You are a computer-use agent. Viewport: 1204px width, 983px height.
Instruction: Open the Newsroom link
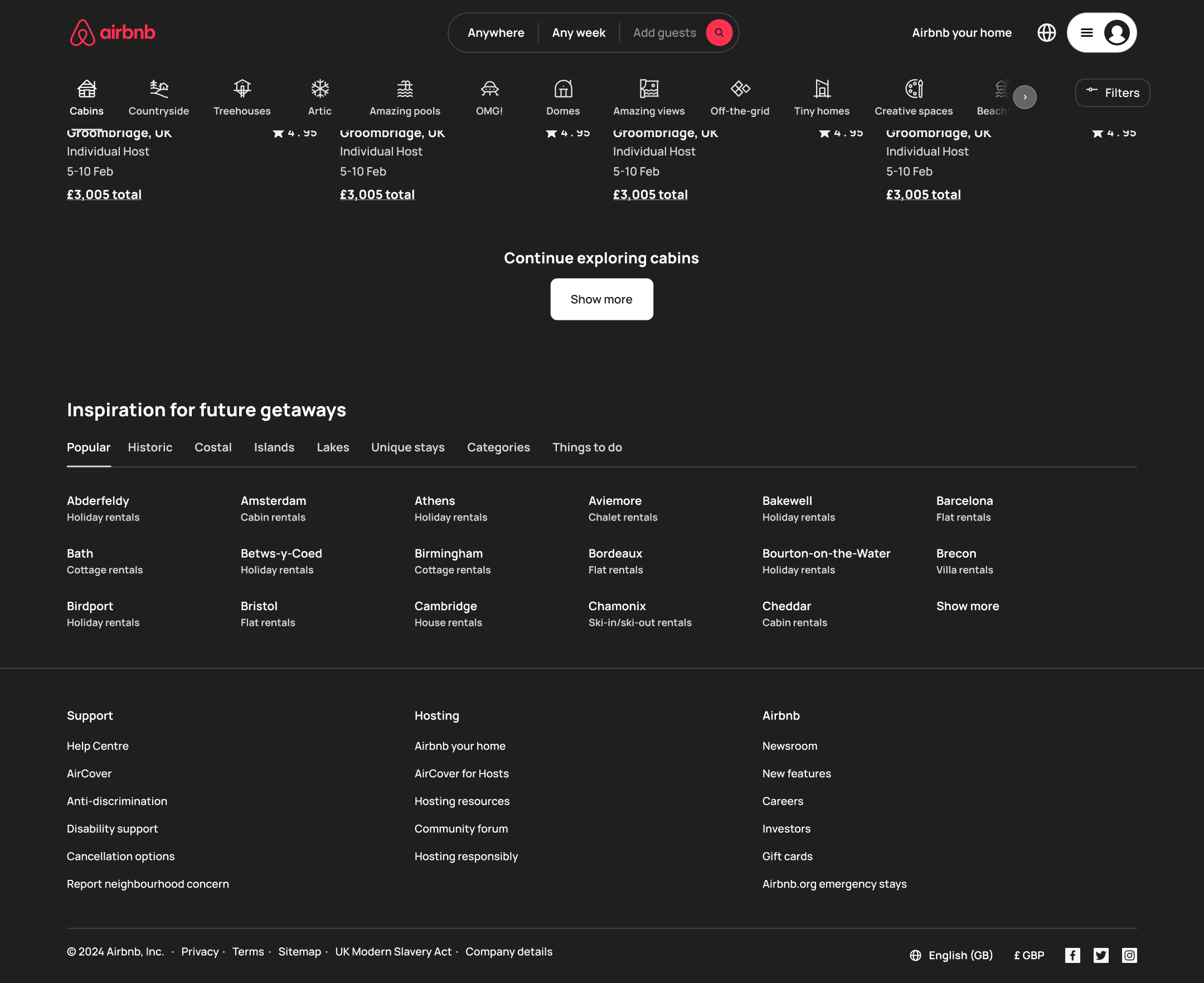coord(789,746)
